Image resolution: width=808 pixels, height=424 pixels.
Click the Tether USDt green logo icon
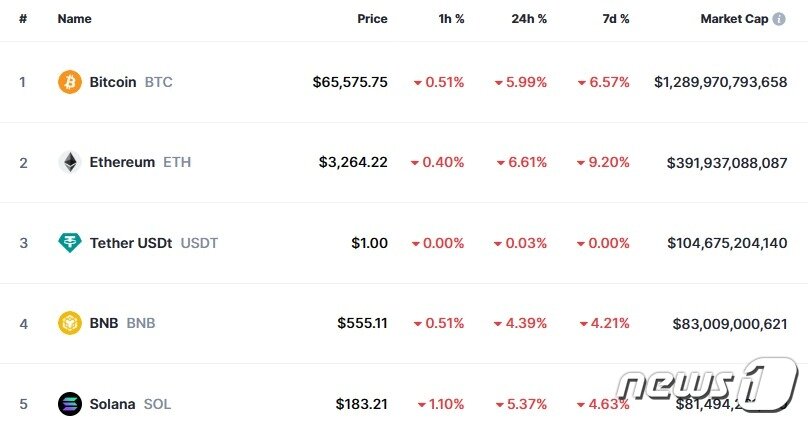click(70, 243)
